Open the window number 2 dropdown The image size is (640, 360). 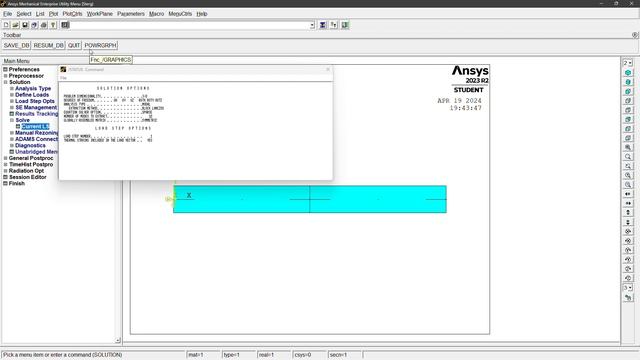[628, 63]
